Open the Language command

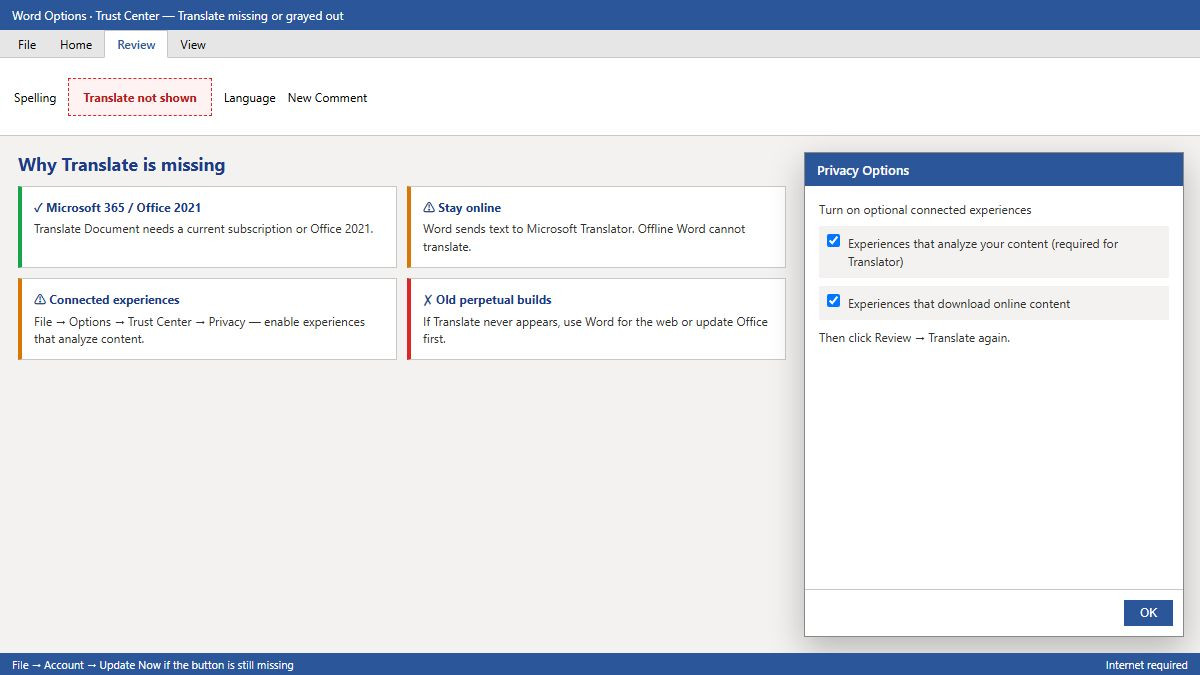coord(250,98)
